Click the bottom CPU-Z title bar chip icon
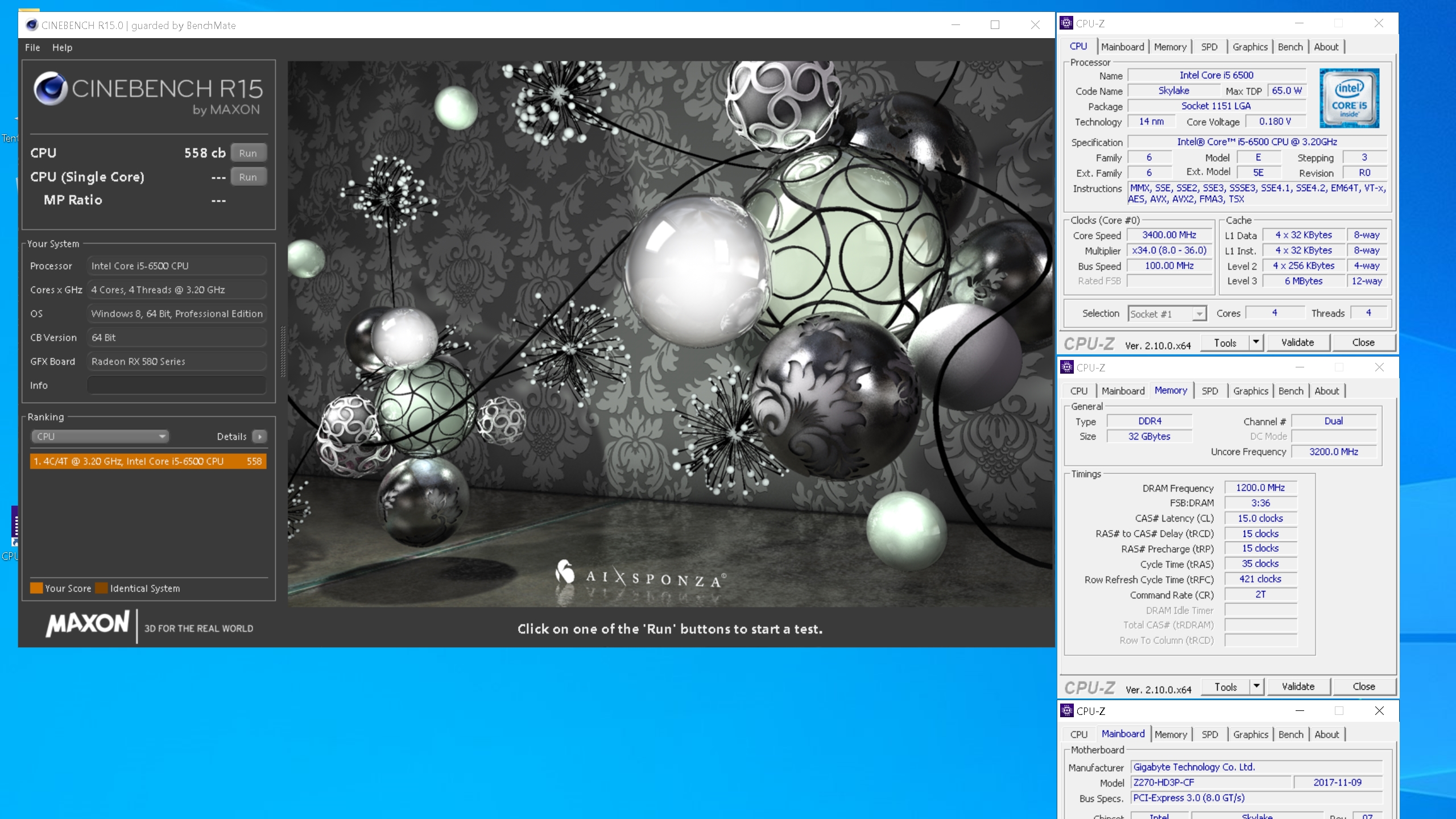Image resolution: width=1456 pixels, height=819 pixels. pyautogui.click(x=1068, y=711)
